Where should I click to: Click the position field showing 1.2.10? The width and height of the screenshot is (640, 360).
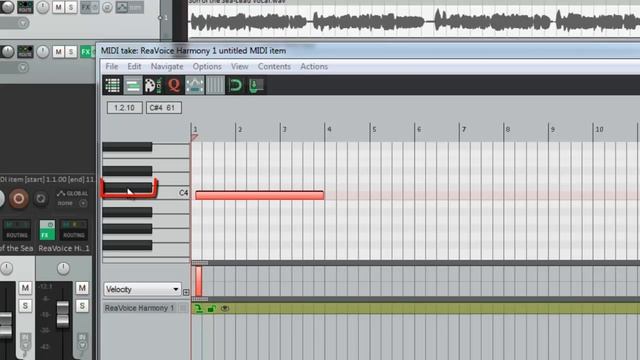pyautogui.click(x=124, y=108)
